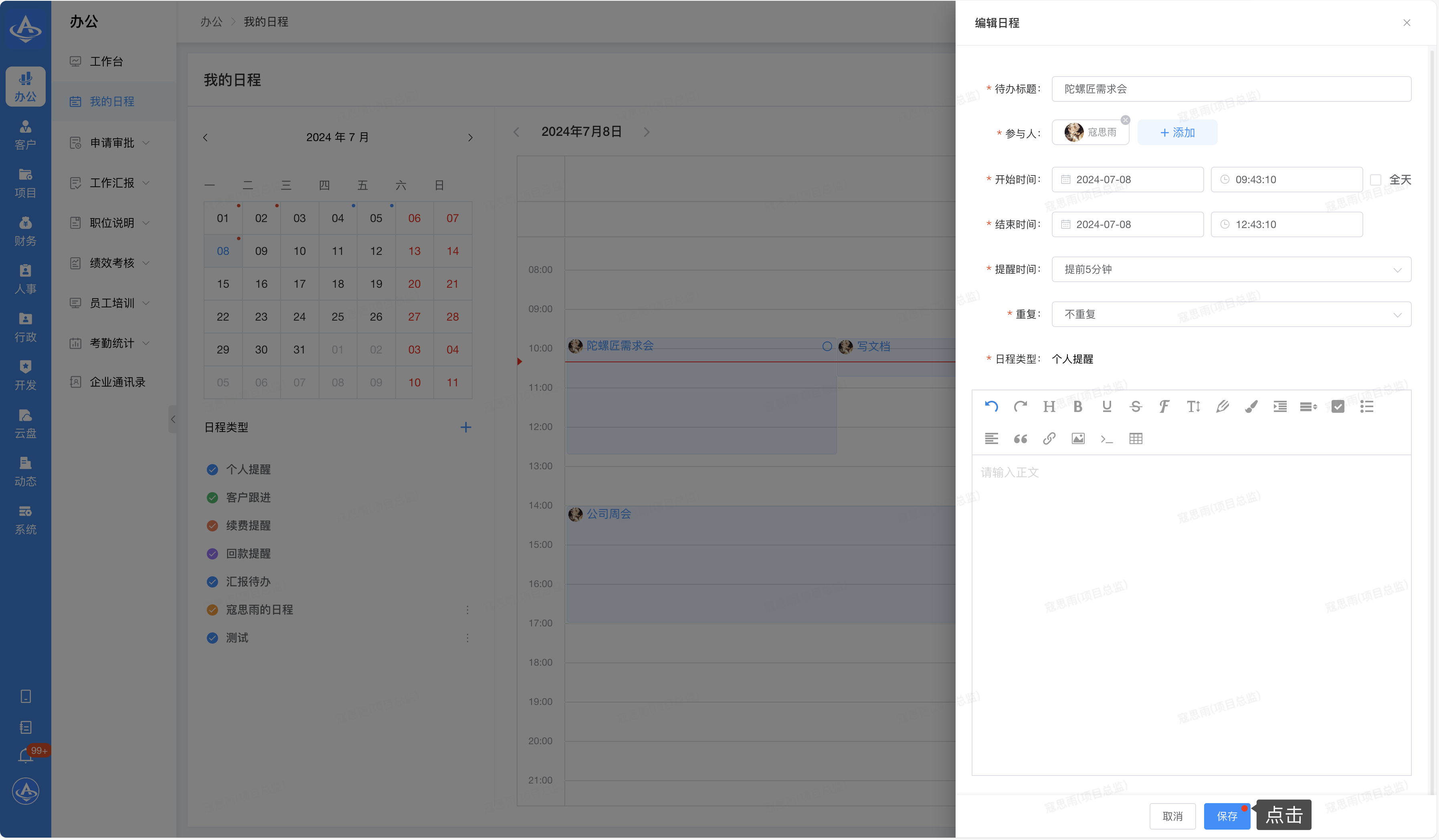1439x840 pixels.
Task: Insert a table in the editor
Action: click(1135, 438)
